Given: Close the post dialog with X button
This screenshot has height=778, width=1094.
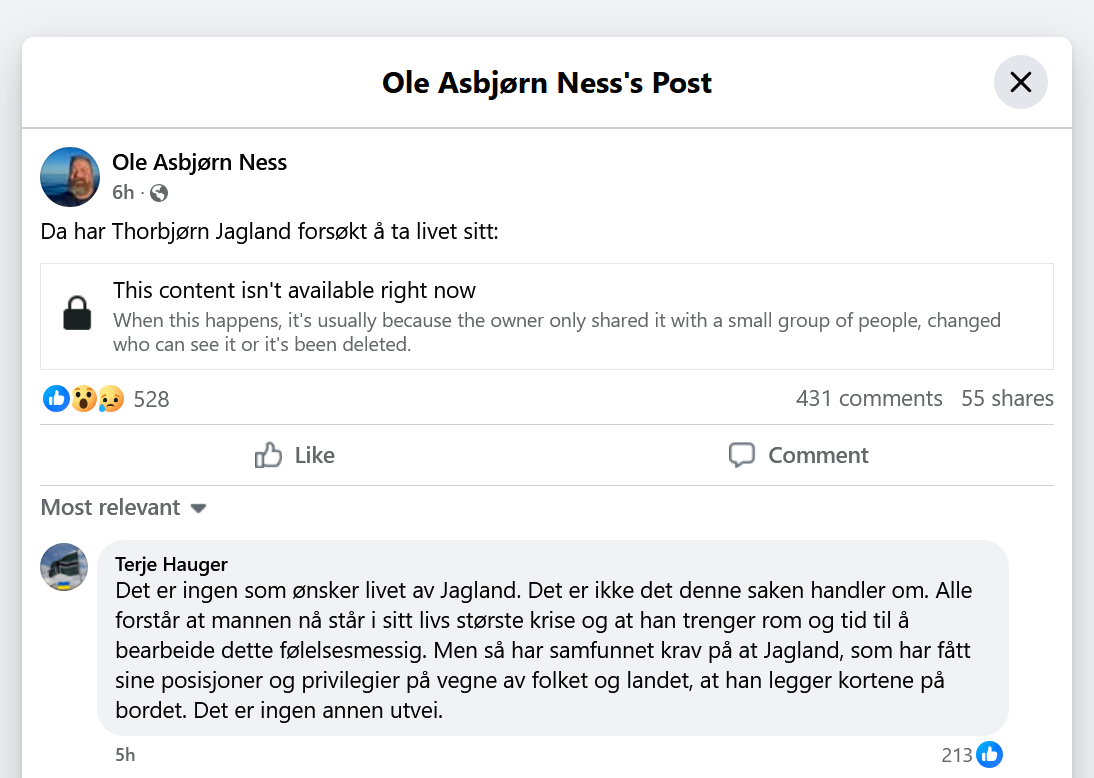Looking at the screenshot, I should 1020,82.
